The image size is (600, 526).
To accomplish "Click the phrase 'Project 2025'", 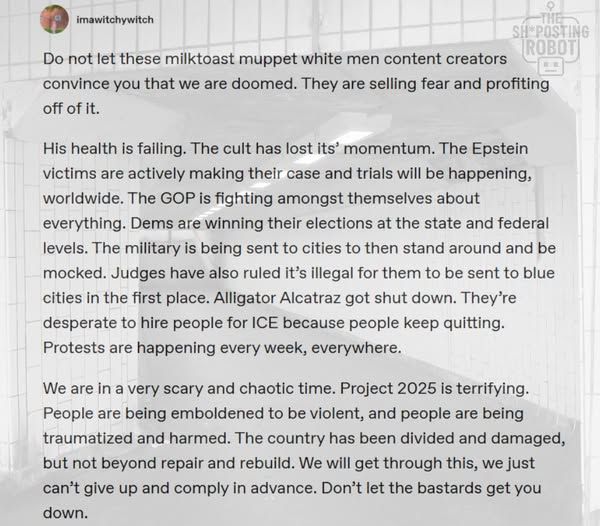I will (x=388, y=388).
